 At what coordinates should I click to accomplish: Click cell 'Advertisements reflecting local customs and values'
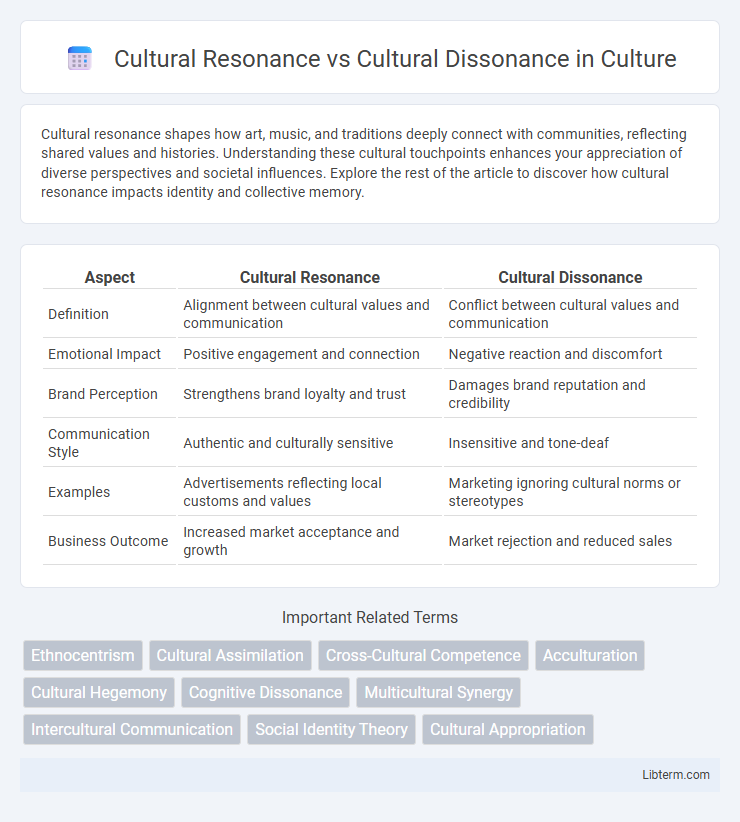click(x=310, y=492)
